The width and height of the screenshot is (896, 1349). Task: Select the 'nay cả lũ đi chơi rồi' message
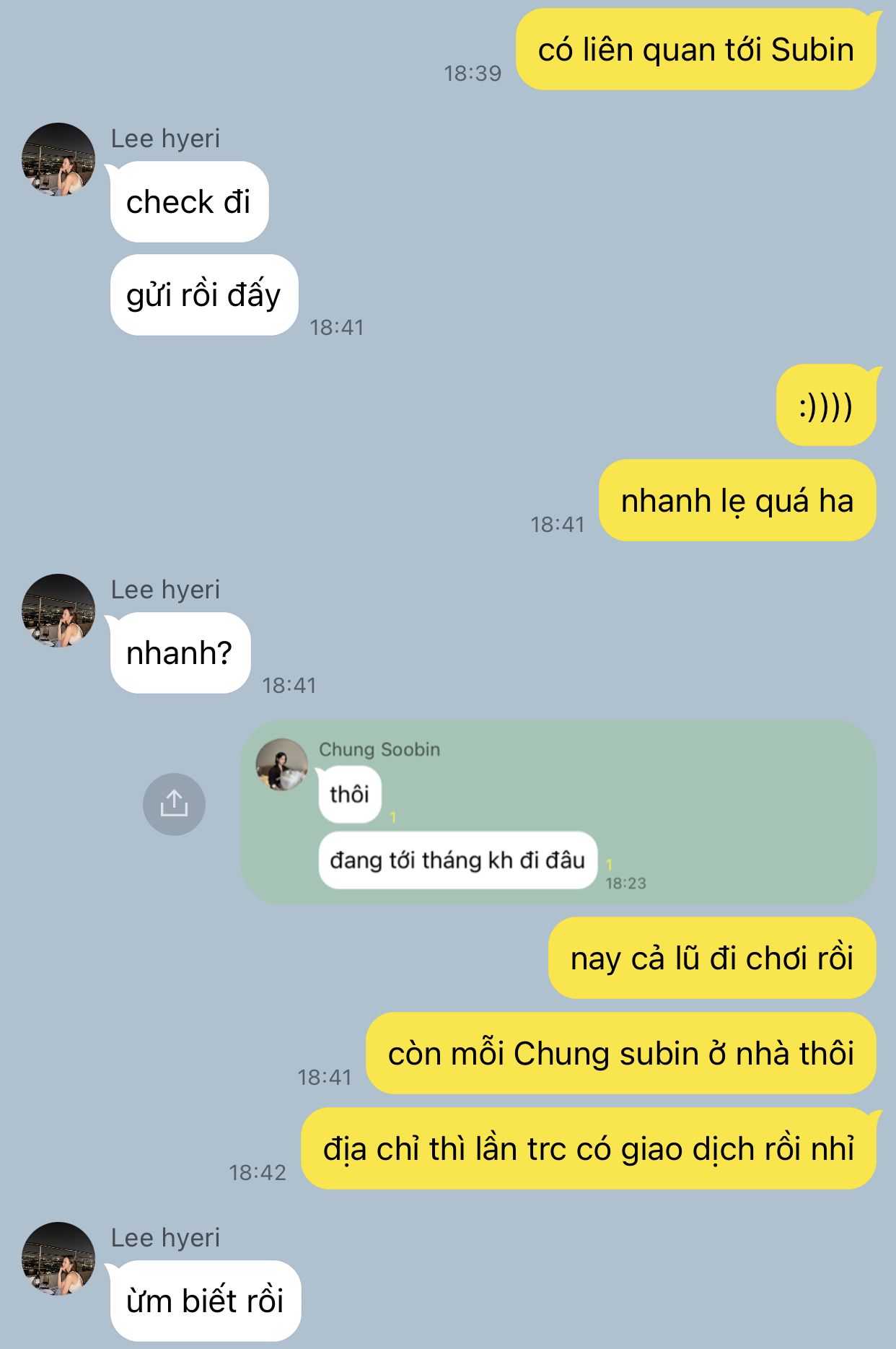click(x=712, y=959)
